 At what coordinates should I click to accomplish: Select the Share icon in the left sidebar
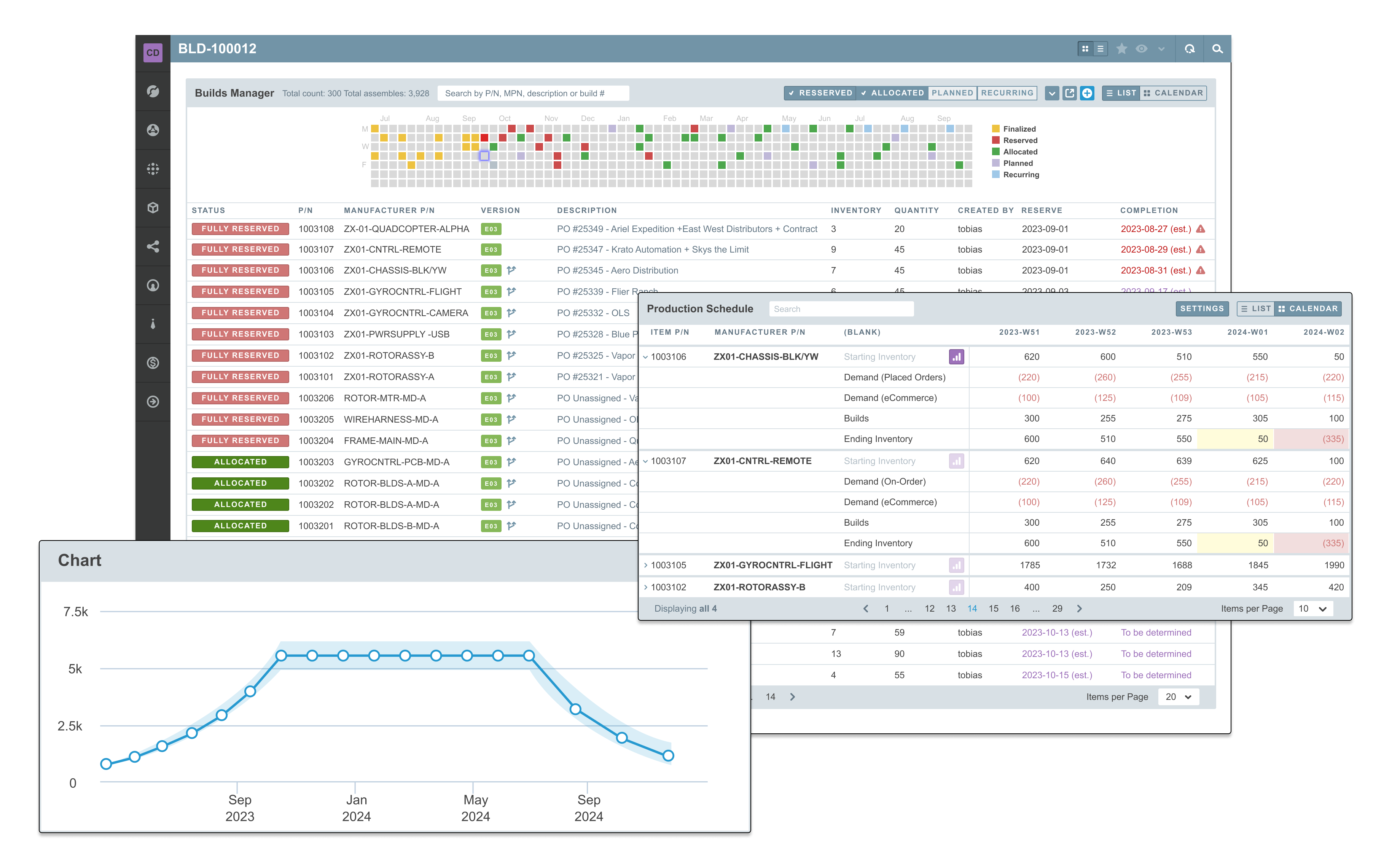tap(153, 246)
